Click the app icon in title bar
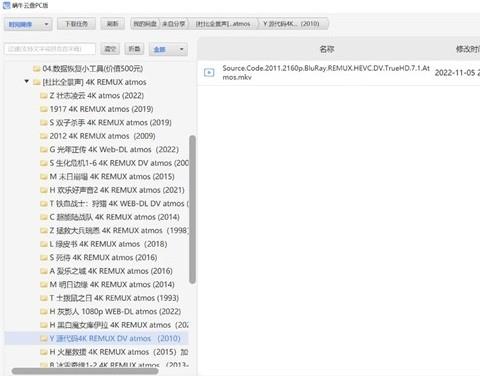 [6, 5]
